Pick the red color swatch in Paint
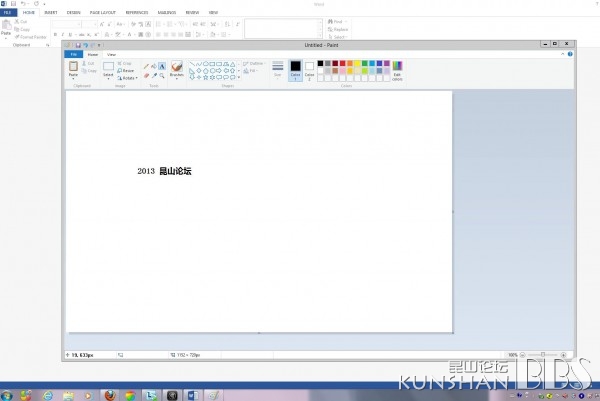The width and height of the screenshot is (600, 401). tap(342, 64)
